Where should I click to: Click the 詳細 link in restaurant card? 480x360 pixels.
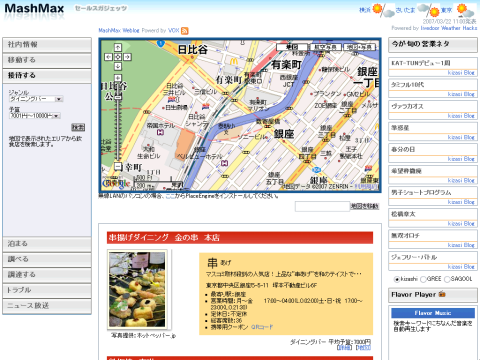344,347
